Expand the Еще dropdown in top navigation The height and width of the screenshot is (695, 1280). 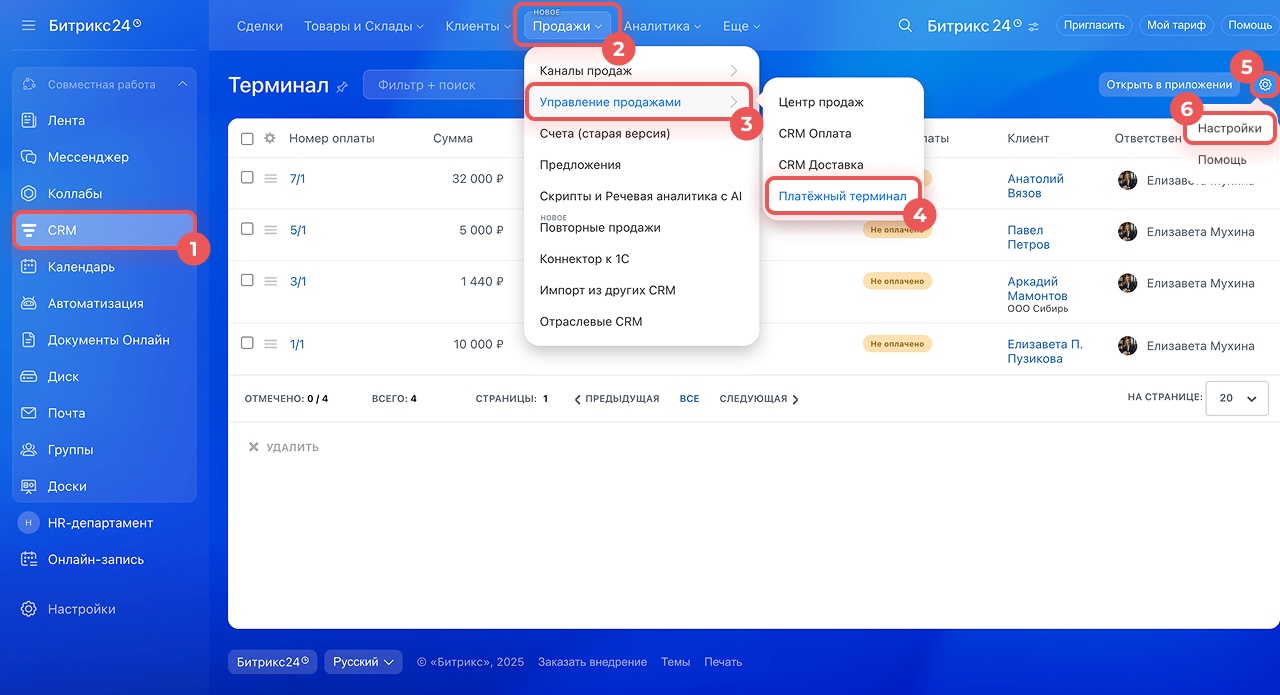tap(741, 26)
